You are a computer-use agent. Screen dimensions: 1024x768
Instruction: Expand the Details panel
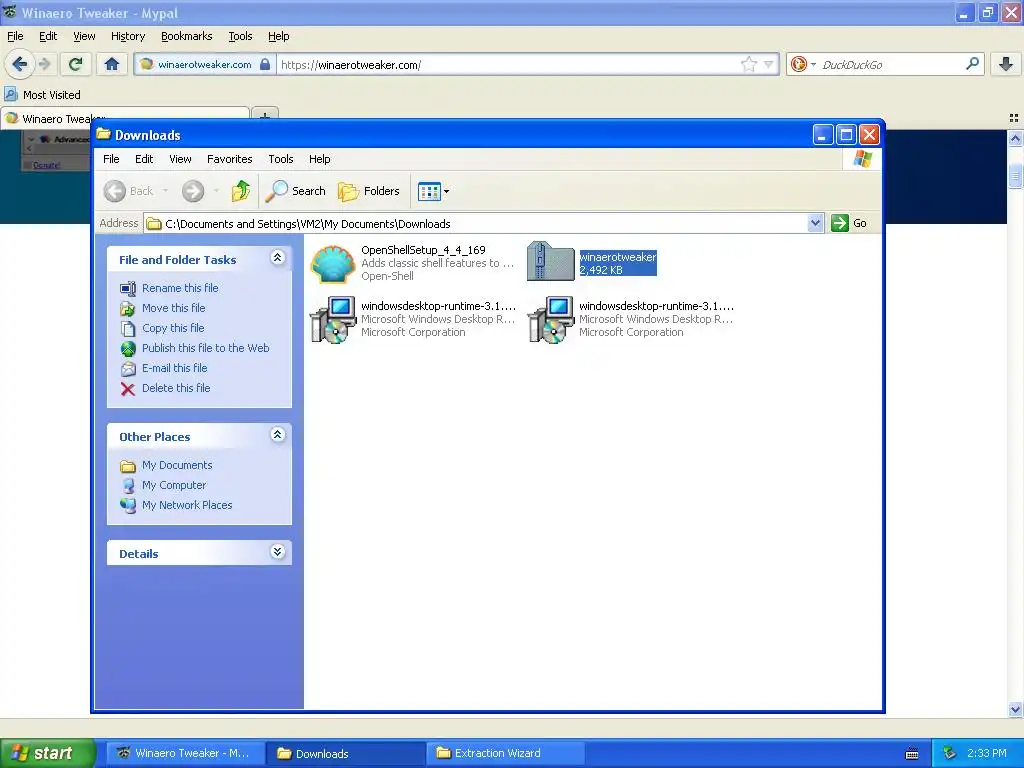(277, 552)
